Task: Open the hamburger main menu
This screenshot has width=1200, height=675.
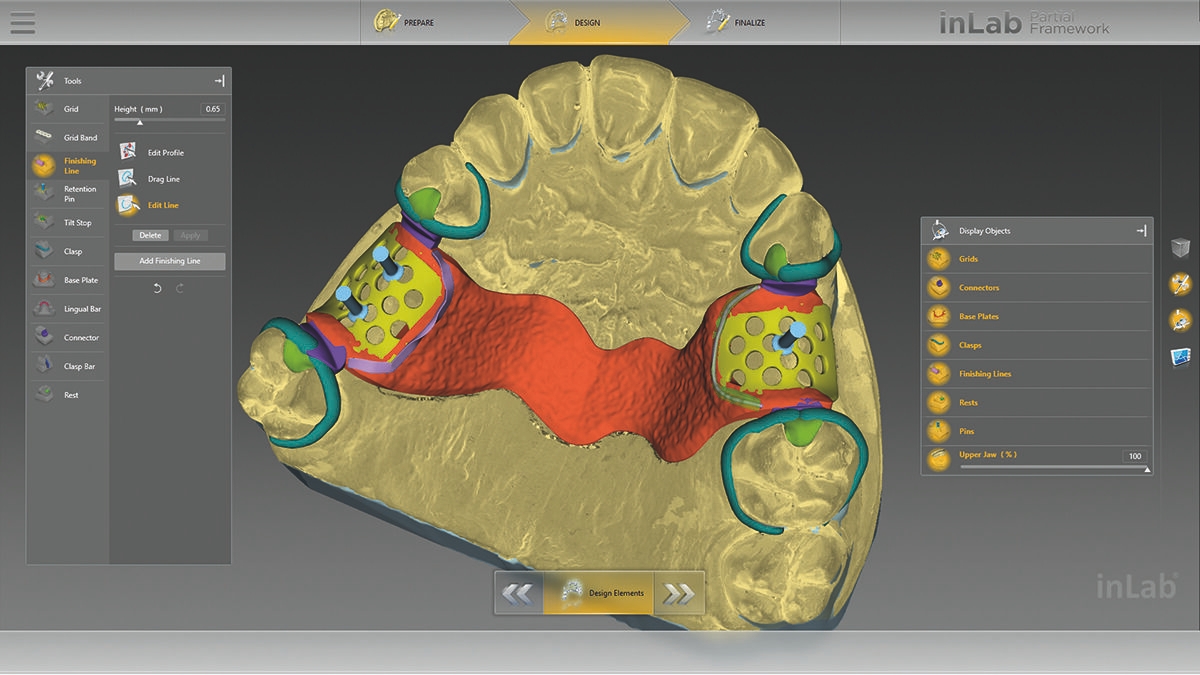Action: point(20,21)
